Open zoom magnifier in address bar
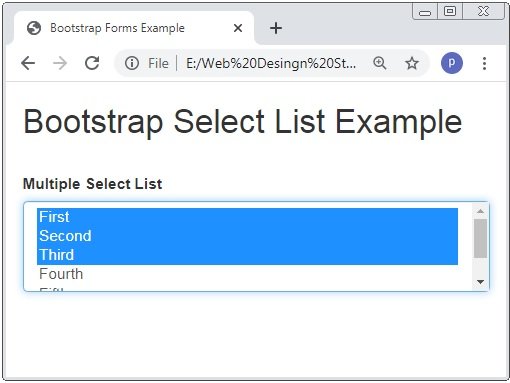The image size is (510, 383). click(380, 63)
